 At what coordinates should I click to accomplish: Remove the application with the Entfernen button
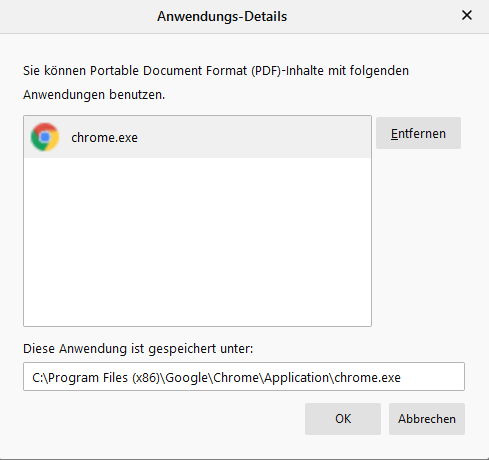tap(418, 133)
